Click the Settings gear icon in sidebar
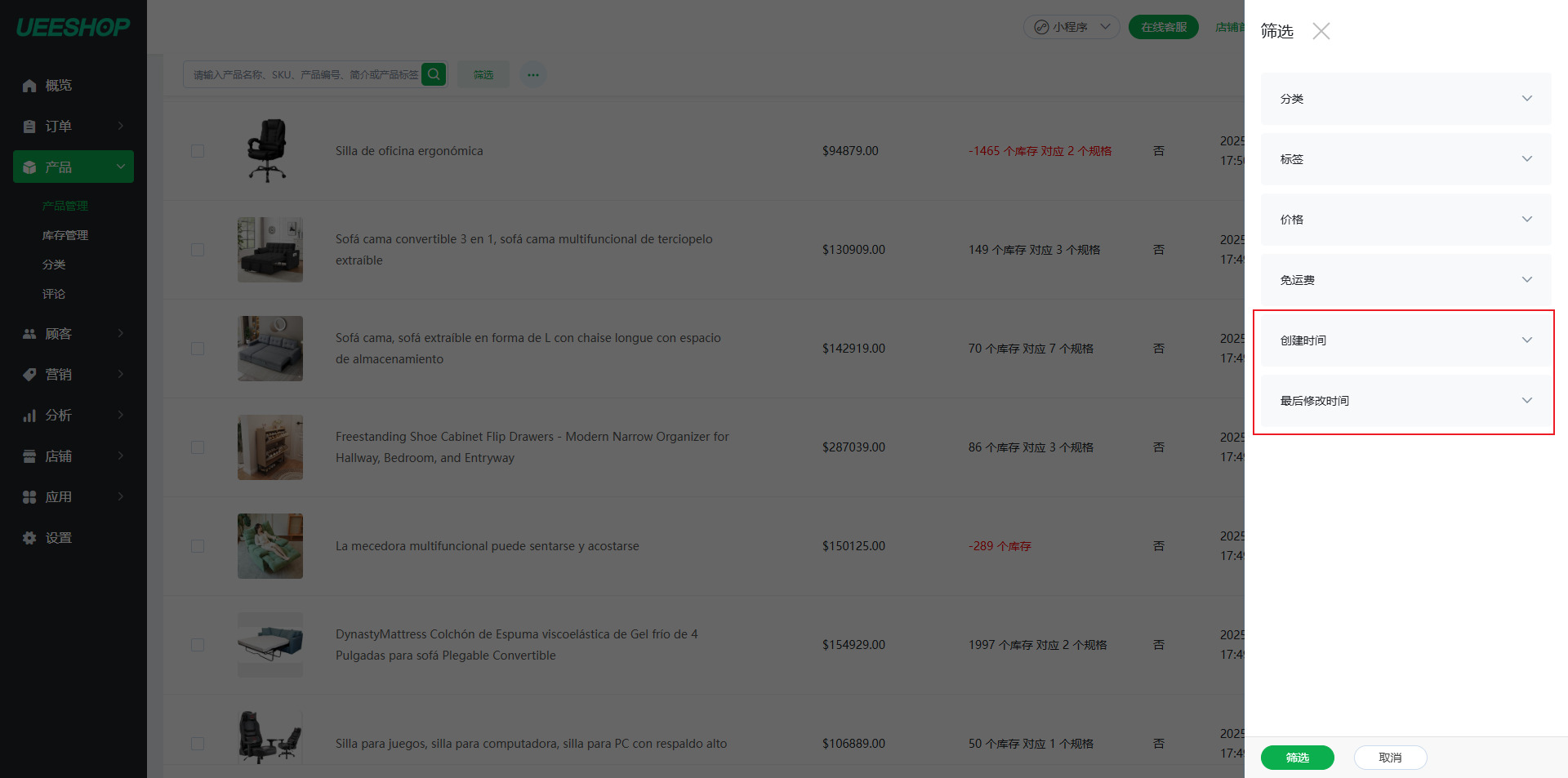Screen dimensions: 1568x778 click(29, 538)
